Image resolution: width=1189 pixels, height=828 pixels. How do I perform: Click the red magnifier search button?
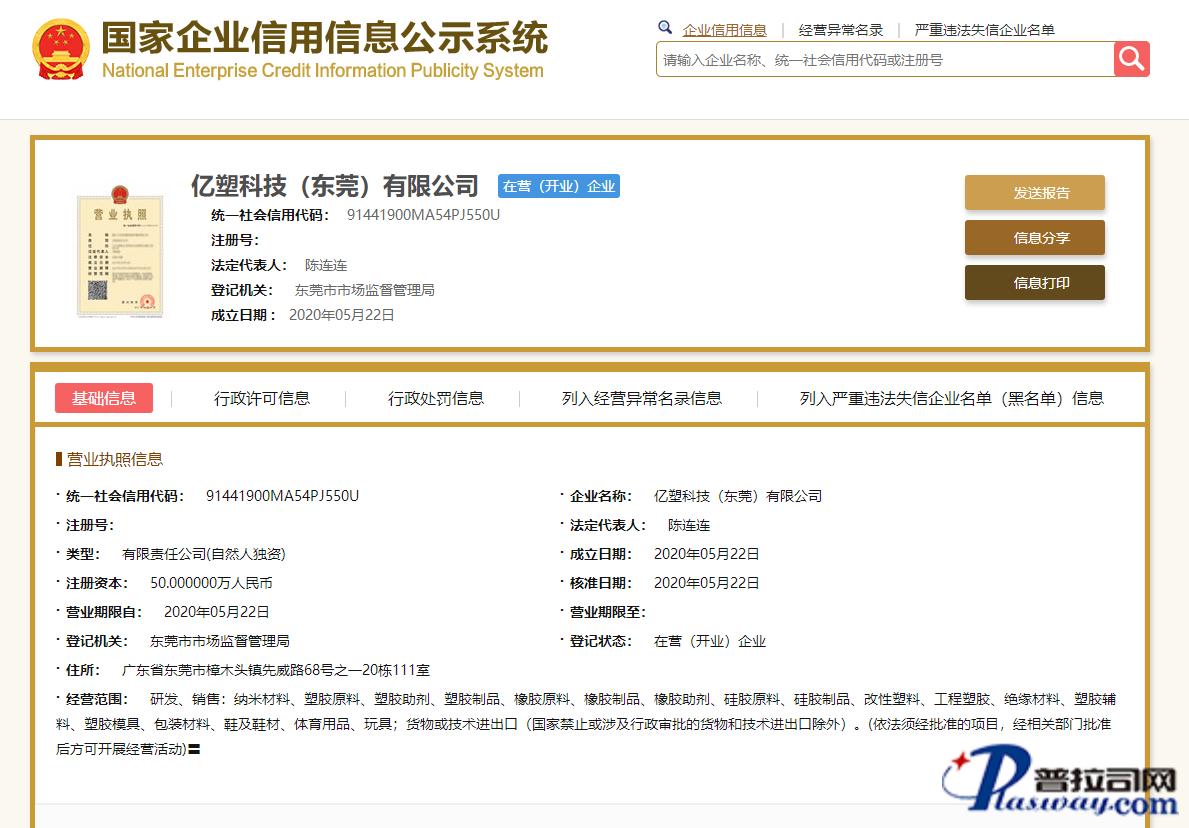coord(1131,59)
